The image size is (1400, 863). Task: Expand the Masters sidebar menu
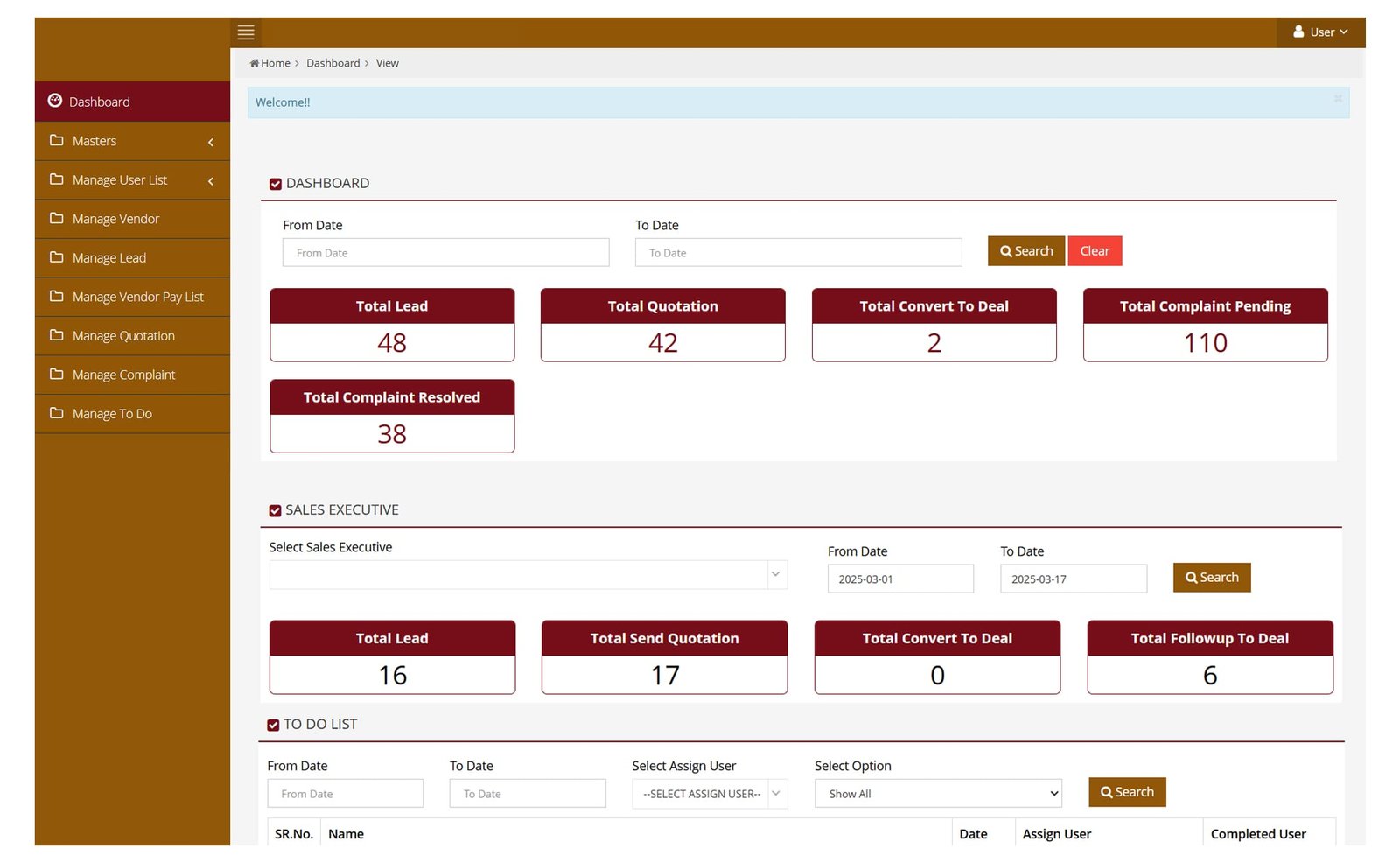pyautogui.click(x=131, y=141)
